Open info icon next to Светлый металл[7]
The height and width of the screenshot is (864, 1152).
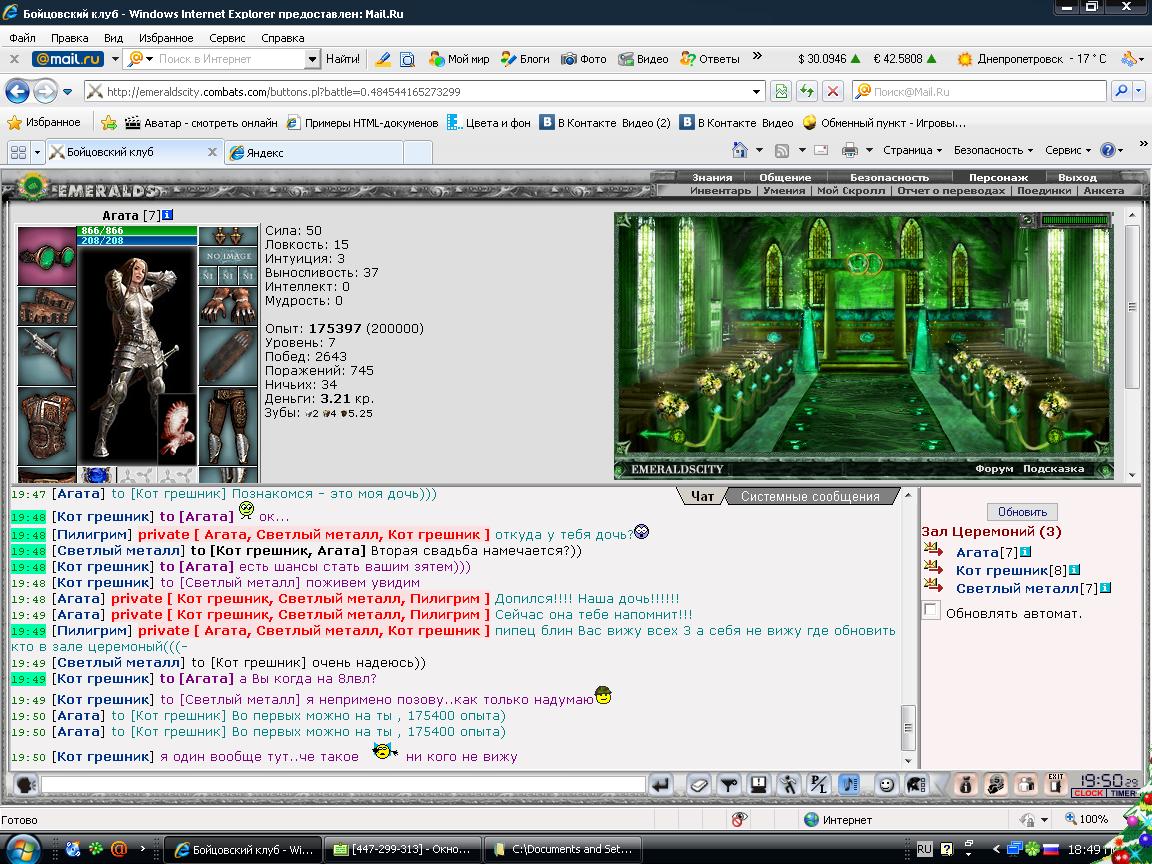[x=1106, y=588]
